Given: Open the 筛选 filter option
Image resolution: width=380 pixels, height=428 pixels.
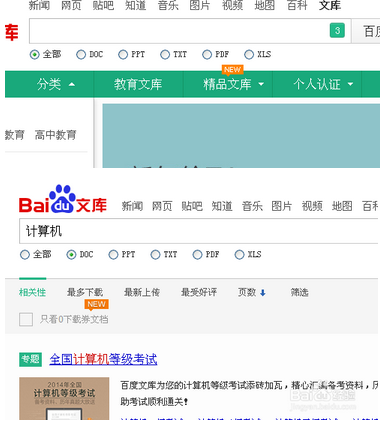Looking at the screenshot, I should tap(299, 293).
